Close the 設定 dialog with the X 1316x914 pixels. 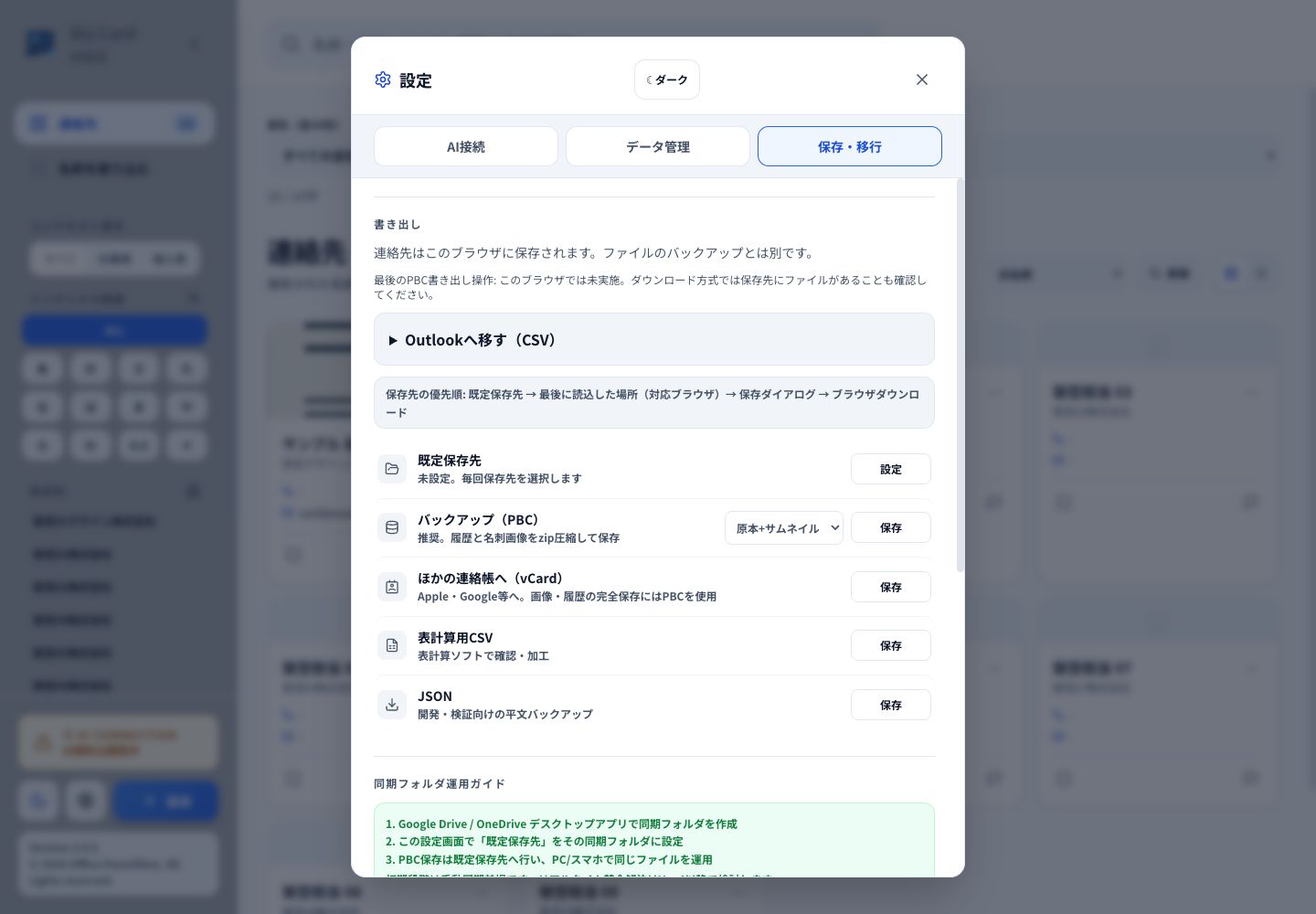922,80
